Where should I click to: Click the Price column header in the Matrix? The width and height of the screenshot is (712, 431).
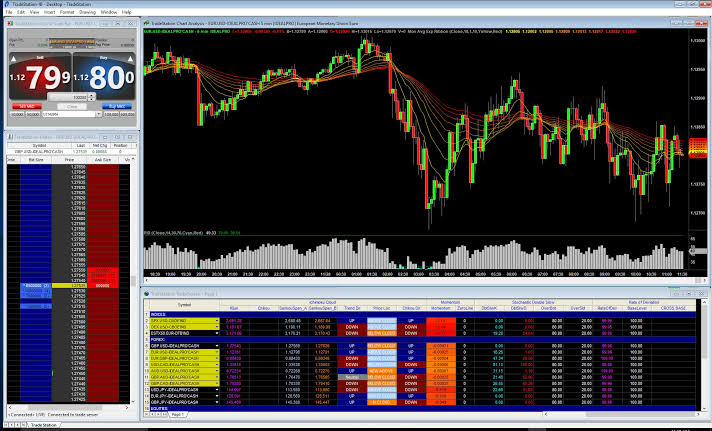tap(69, 160)
